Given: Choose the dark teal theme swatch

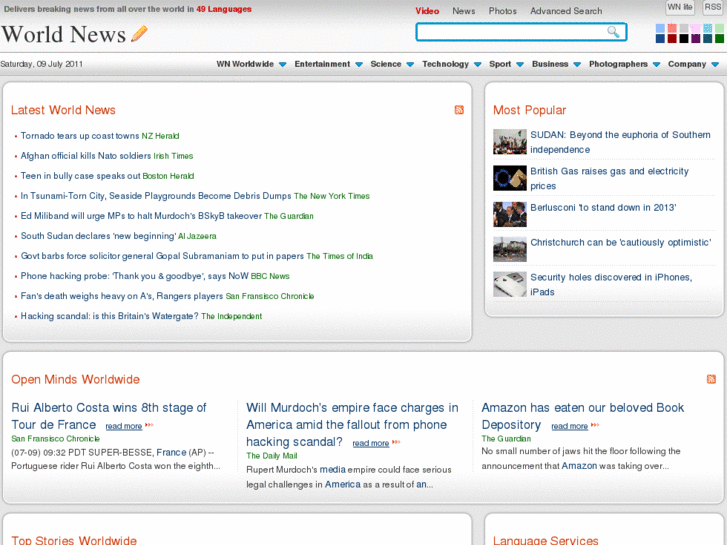Looking at the screenshot, I should [x=708, y=39].
